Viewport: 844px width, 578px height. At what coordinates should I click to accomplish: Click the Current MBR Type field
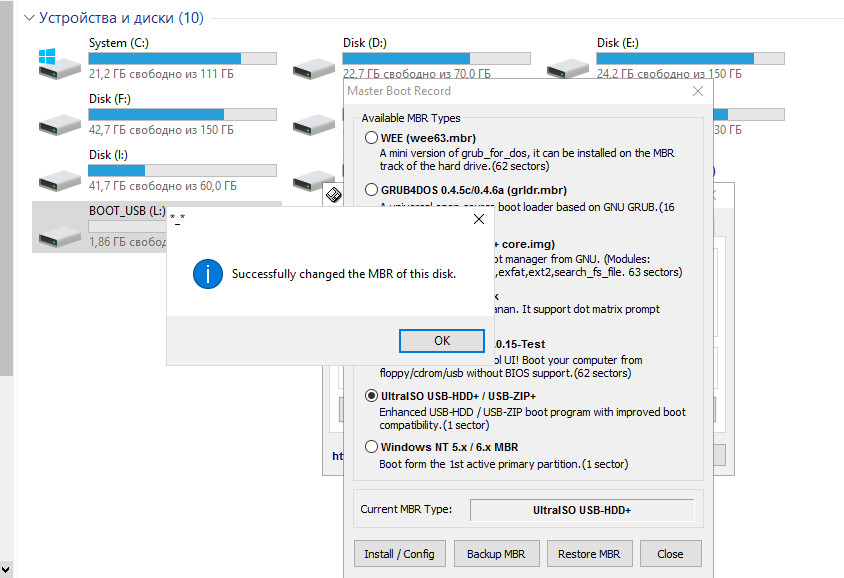(581, 510)
